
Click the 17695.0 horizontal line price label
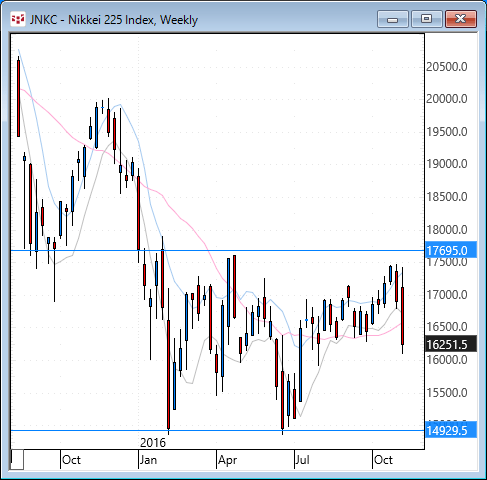451,251
